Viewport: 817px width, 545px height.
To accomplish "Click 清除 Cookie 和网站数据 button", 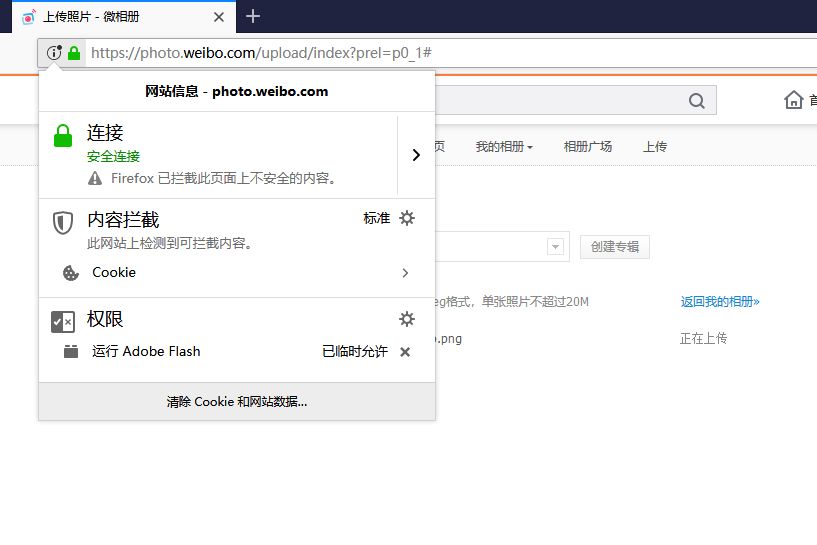I will [x=237, y=402].
